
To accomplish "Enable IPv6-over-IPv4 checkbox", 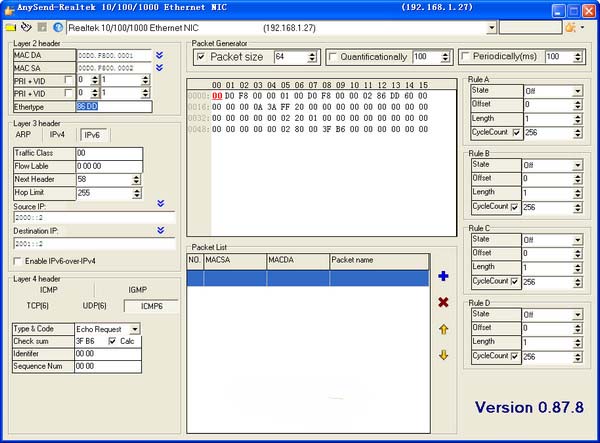I will point(17,262).
